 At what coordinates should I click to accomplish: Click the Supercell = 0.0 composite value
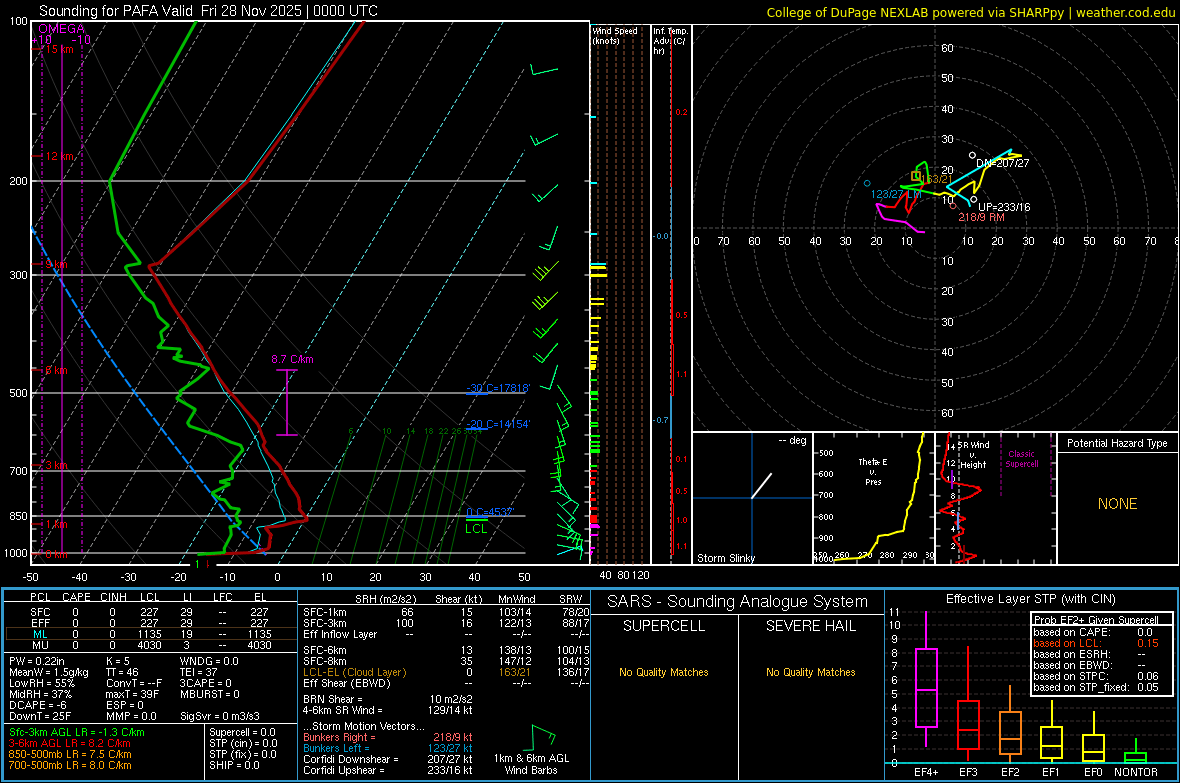coord(242,732)
